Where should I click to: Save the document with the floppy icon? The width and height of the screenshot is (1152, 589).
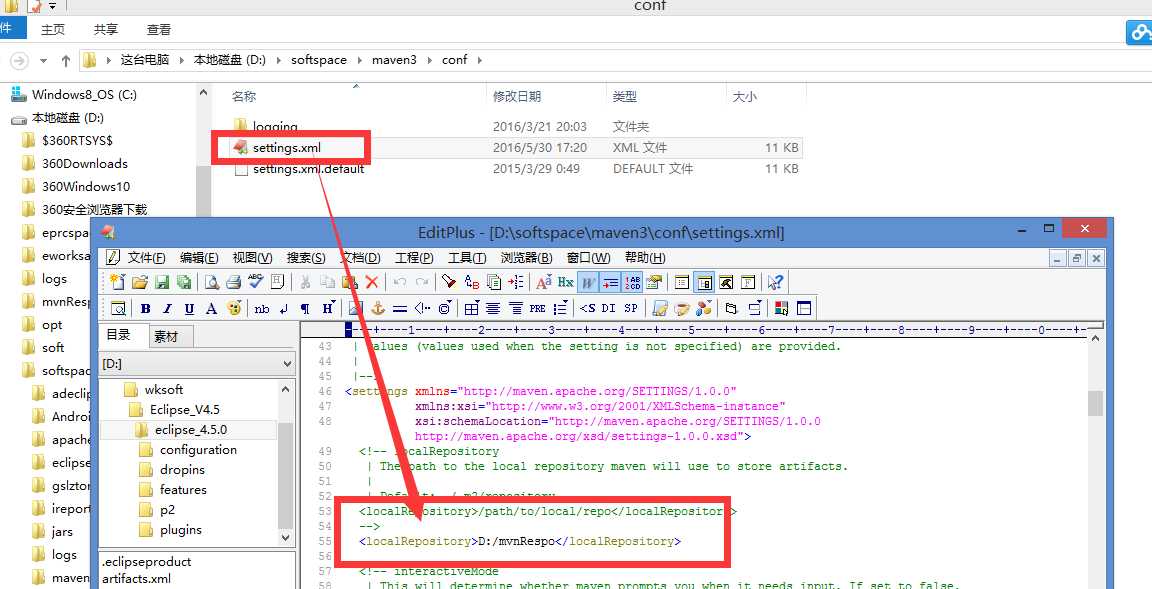coord(162,282)
